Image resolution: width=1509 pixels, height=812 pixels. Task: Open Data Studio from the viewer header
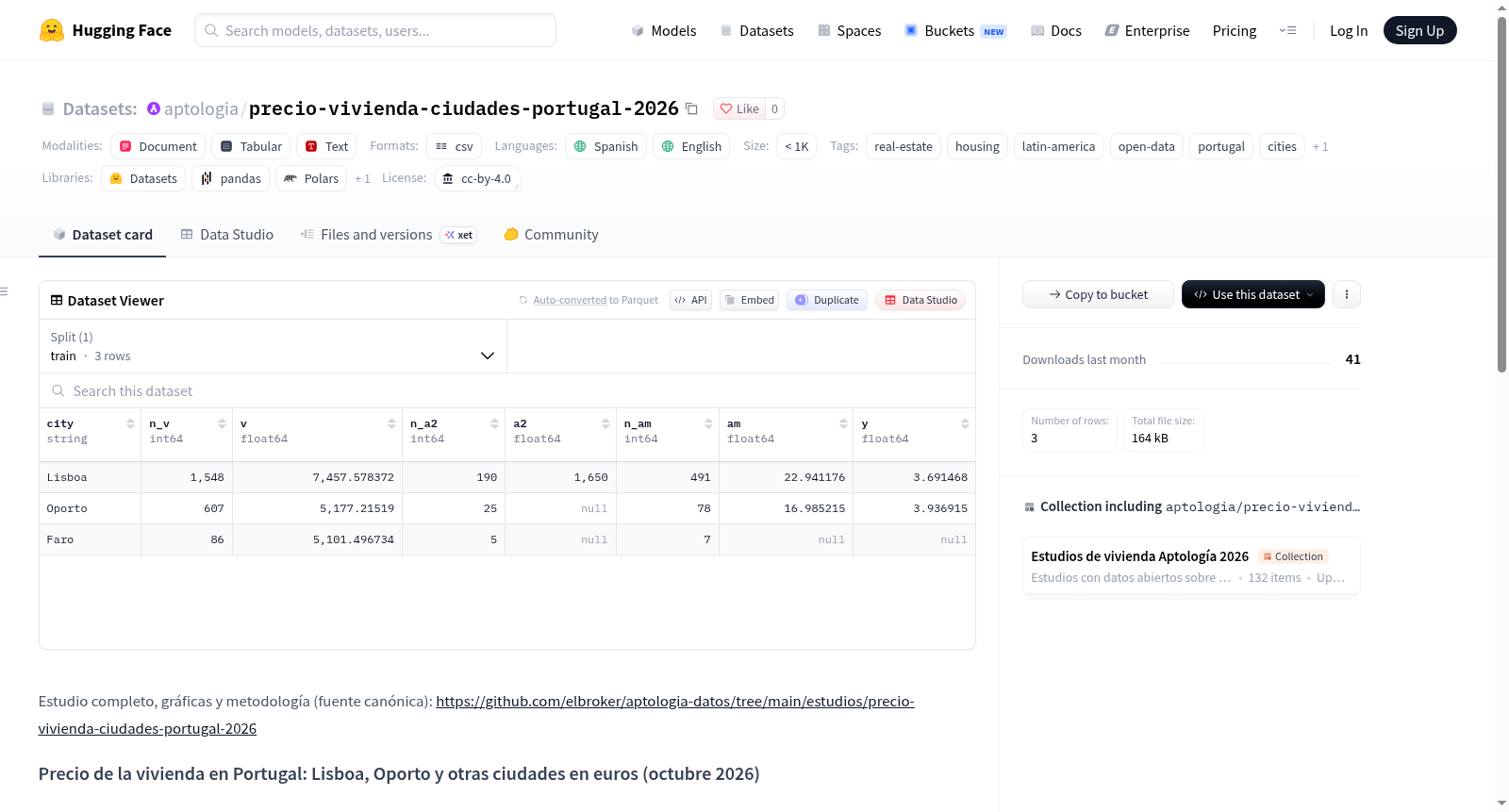920,300
